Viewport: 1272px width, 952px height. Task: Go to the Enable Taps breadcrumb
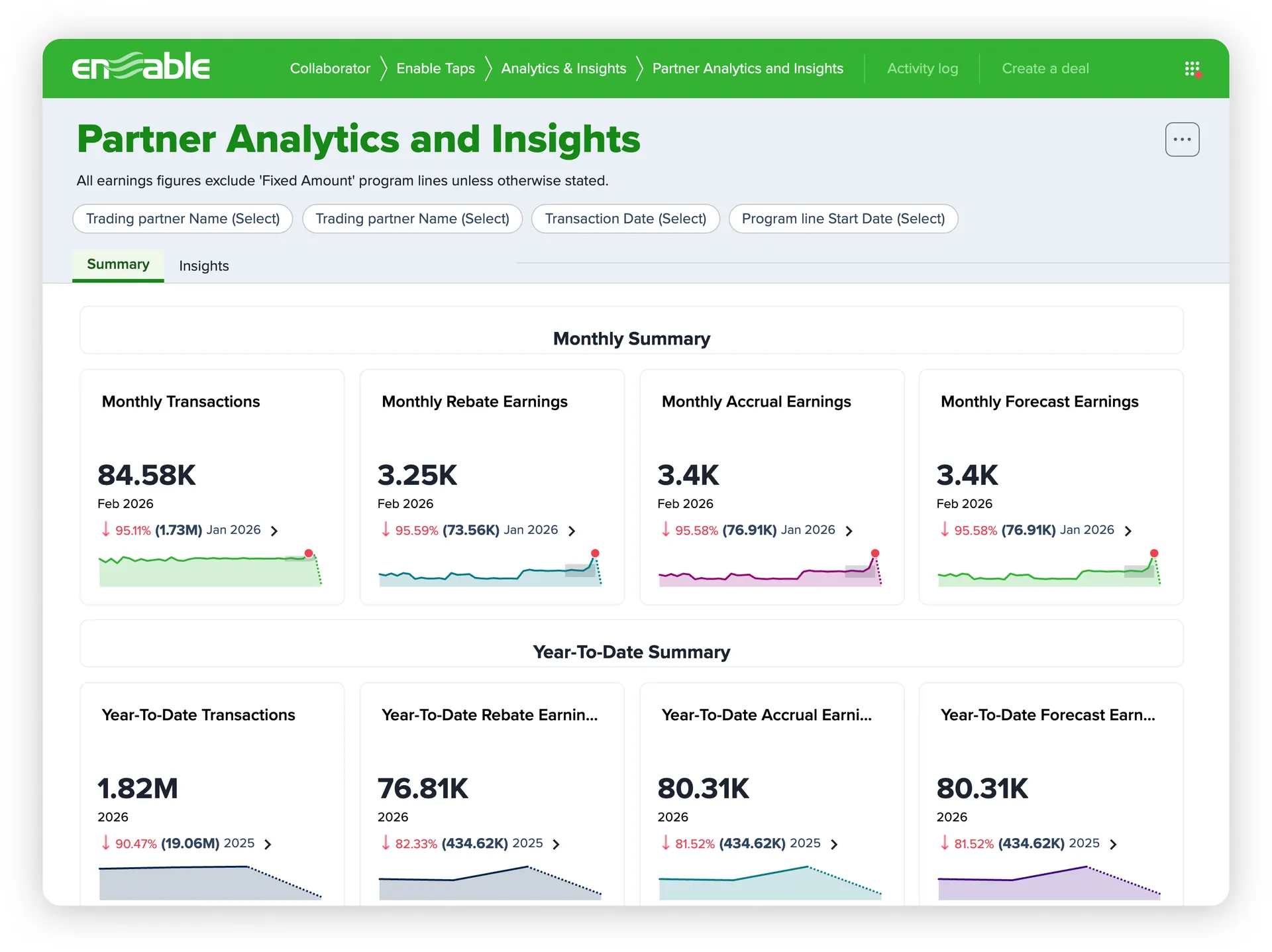click(435, 68)
